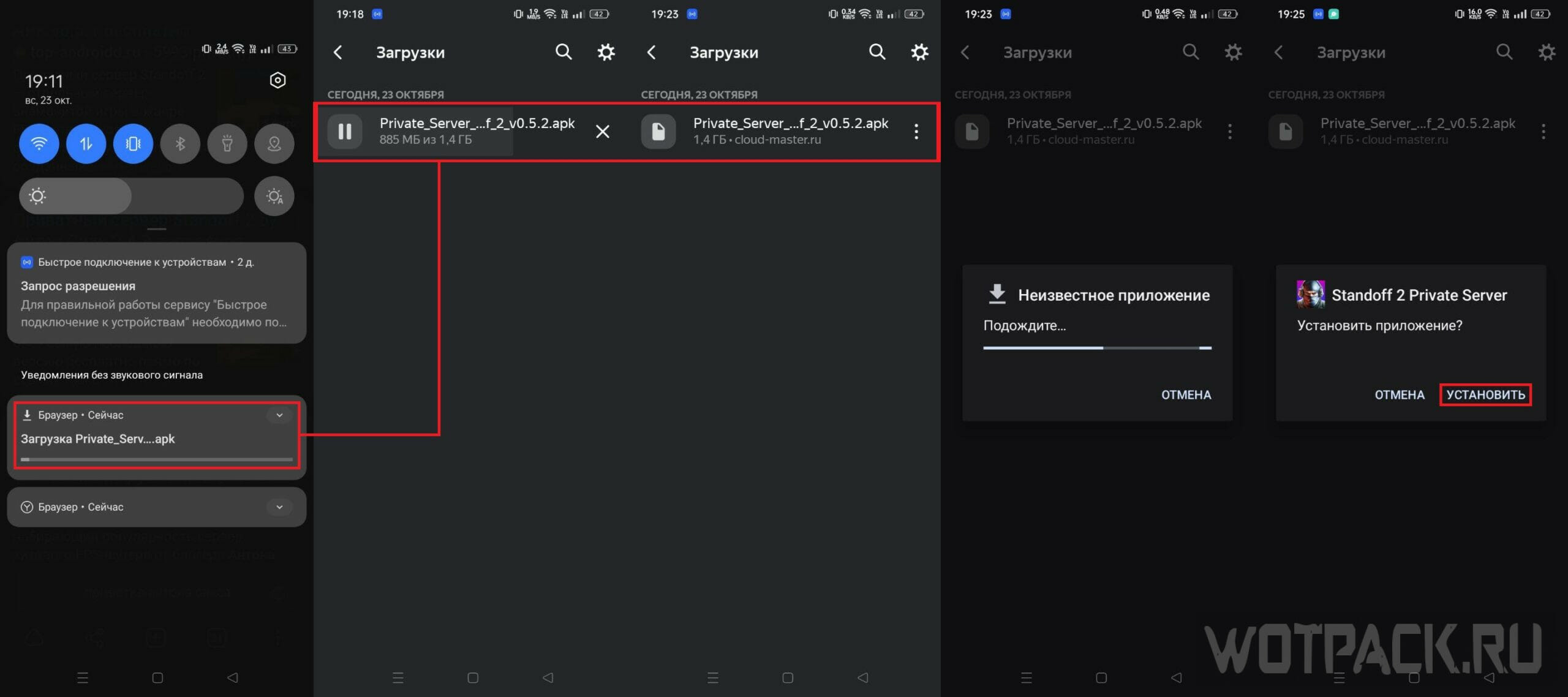The height and width of the screenshot is (697, 1568).
Task: Tap back nav button under 'Неизвестное приложение' screen
Action: (1176, 677)
